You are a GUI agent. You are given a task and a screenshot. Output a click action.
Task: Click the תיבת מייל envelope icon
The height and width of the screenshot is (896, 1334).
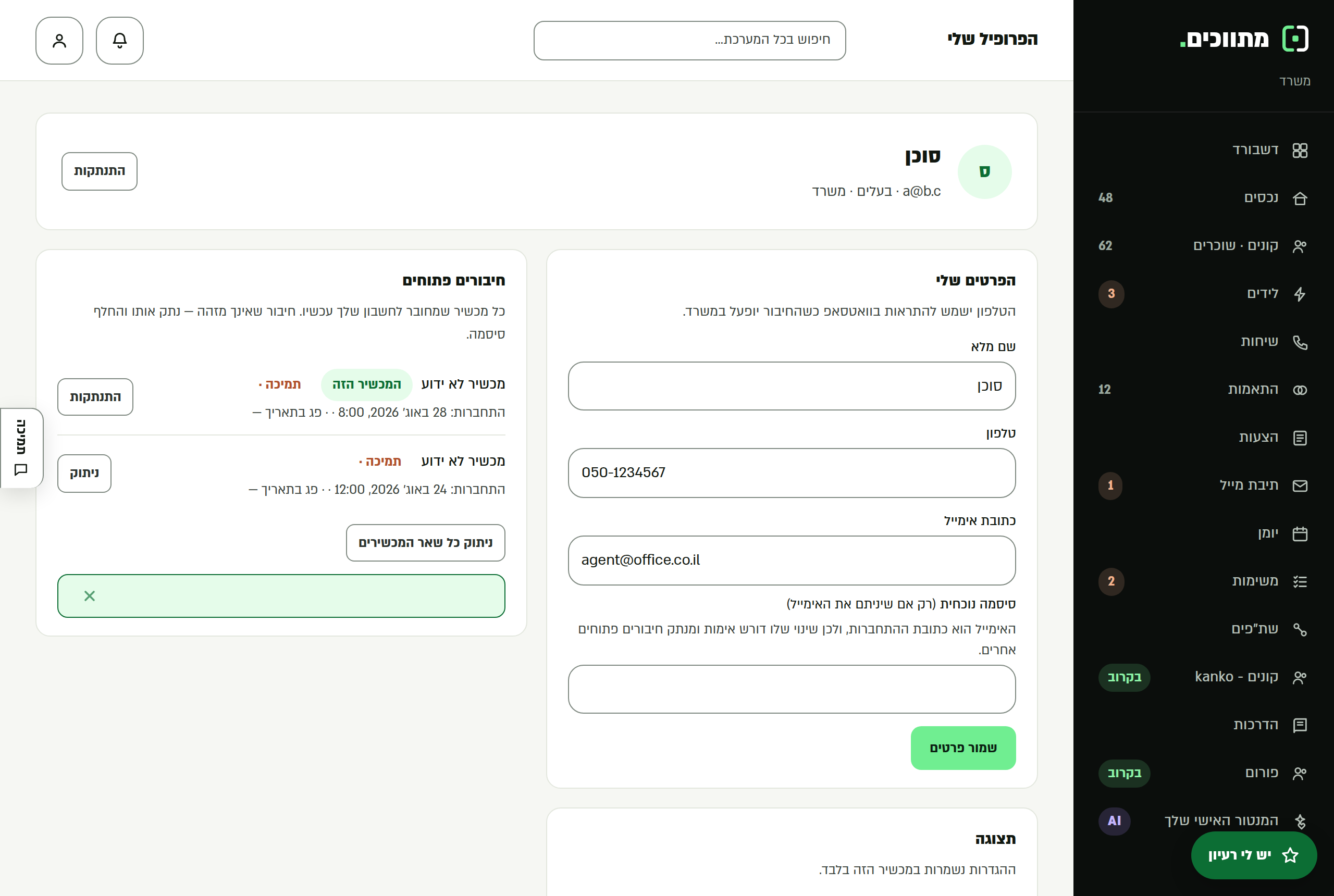[1300, 486]
